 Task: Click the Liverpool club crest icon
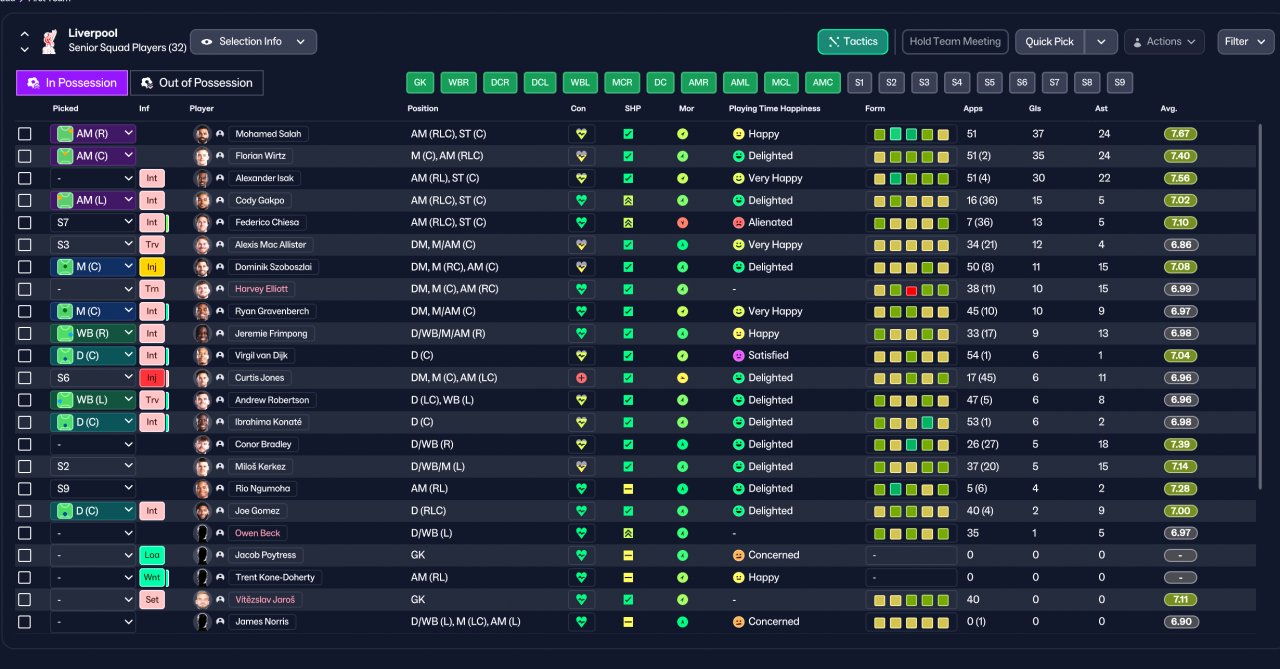click(48, 42)
